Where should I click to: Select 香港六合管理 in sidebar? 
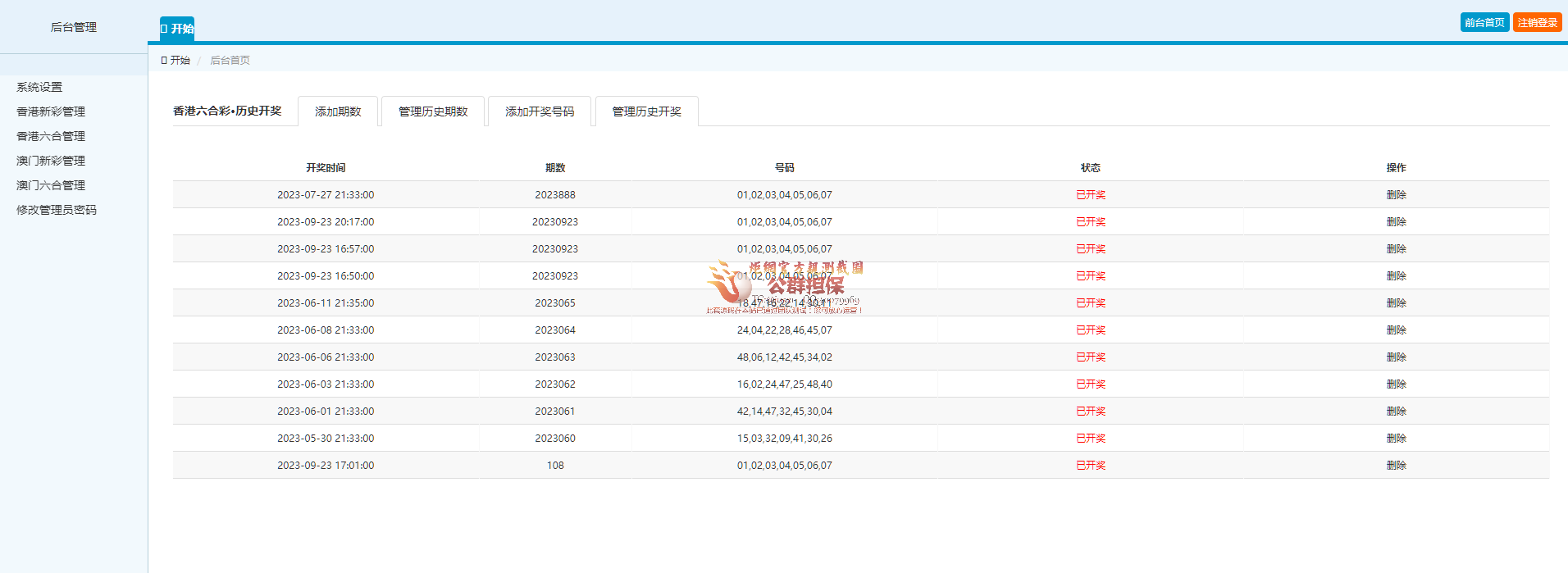(x=51, y=136)
